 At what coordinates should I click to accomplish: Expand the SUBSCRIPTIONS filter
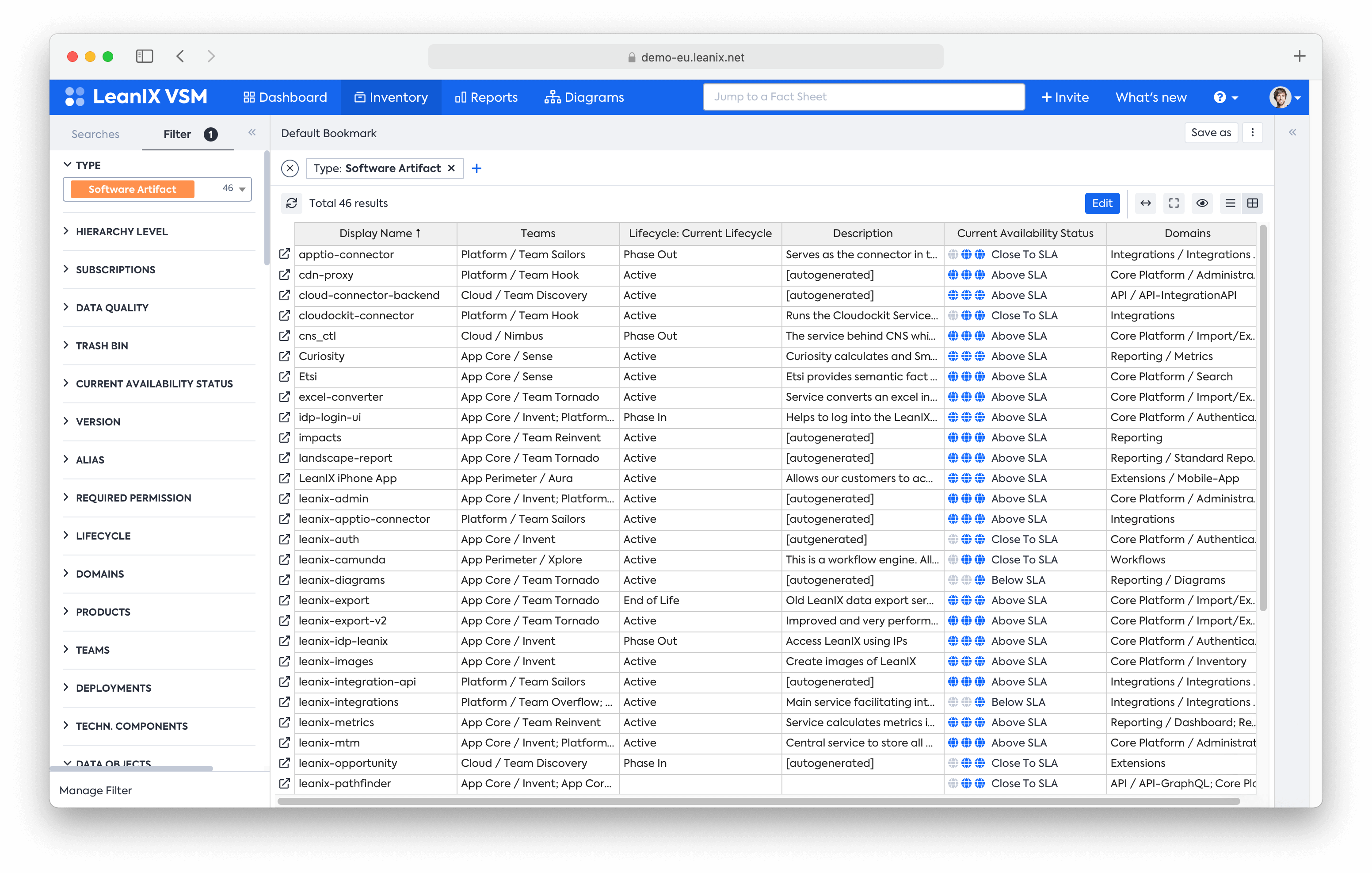(x=110, y=270)
